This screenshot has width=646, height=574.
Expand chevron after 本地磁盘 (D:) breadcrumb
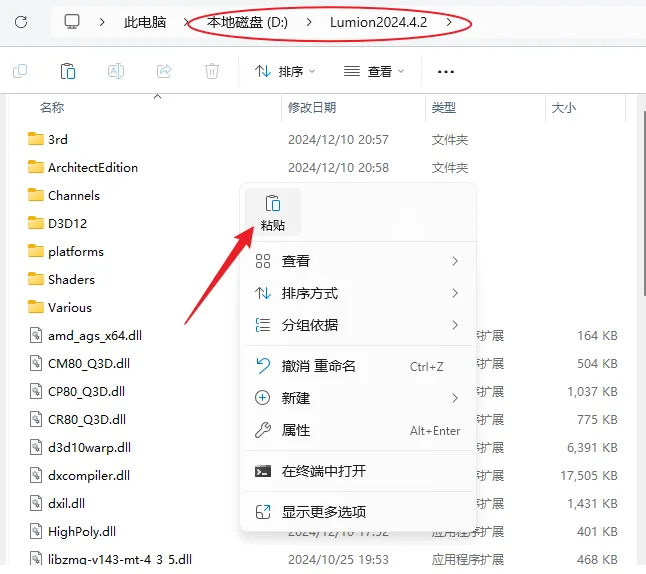309,22
